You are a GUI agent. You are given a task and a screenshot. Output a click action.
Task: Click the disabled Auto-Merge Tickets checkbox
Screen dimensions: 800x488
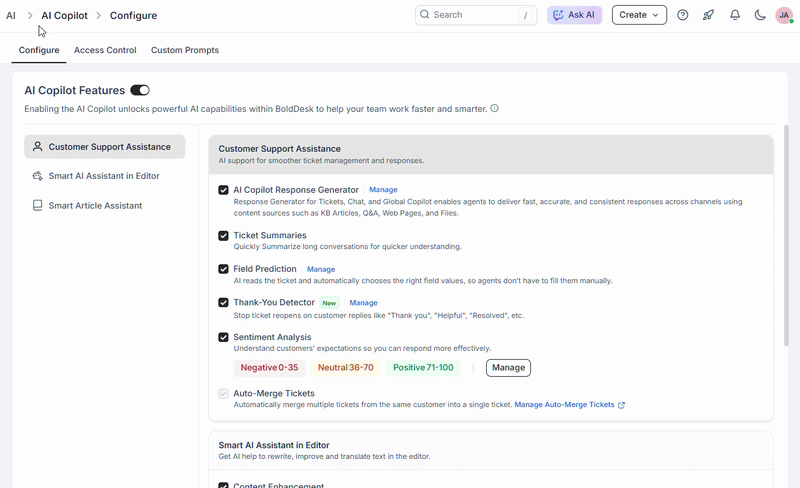(223, 394)
